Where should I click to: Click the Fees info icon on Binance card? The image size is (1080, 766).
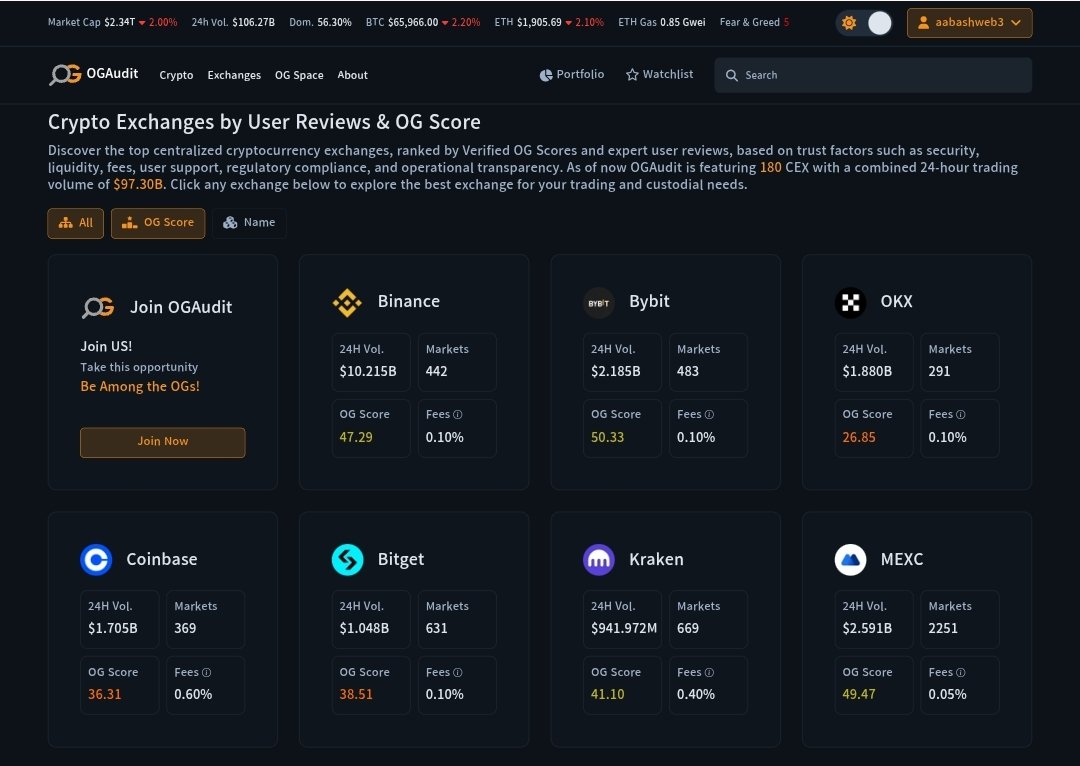[458, 415]
